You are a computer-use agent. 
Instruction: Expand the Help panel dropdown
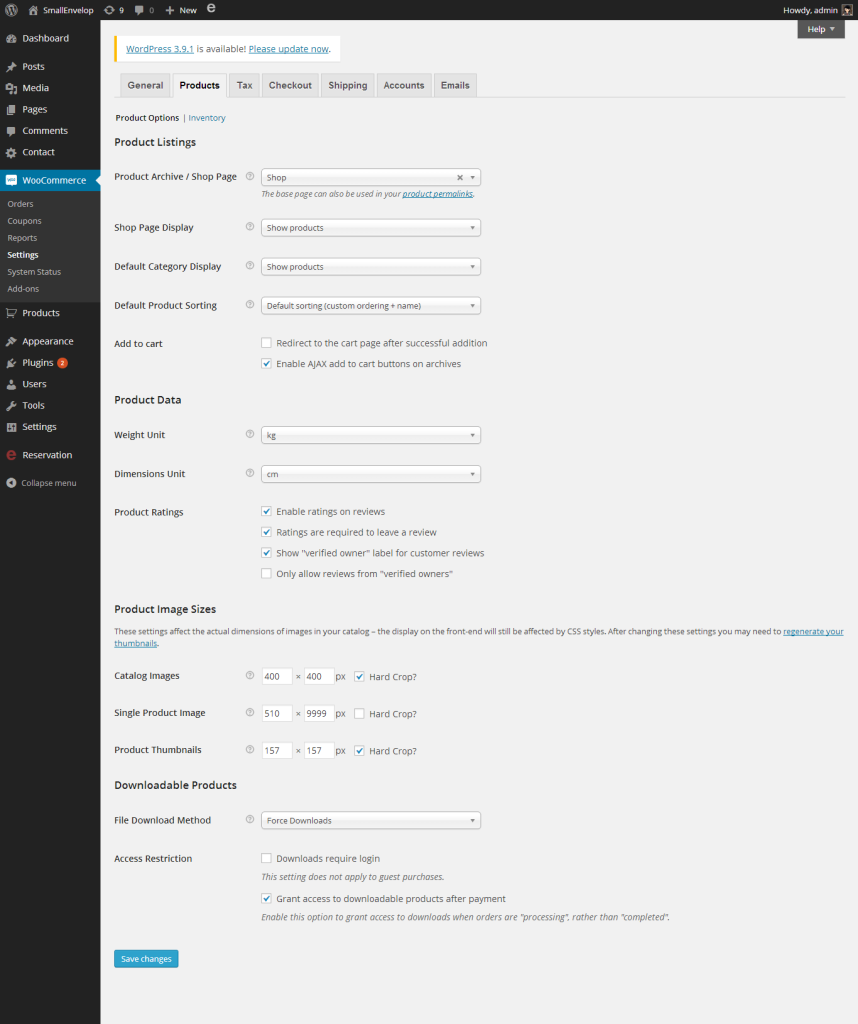pyautogui.click(x=821, y=29)
